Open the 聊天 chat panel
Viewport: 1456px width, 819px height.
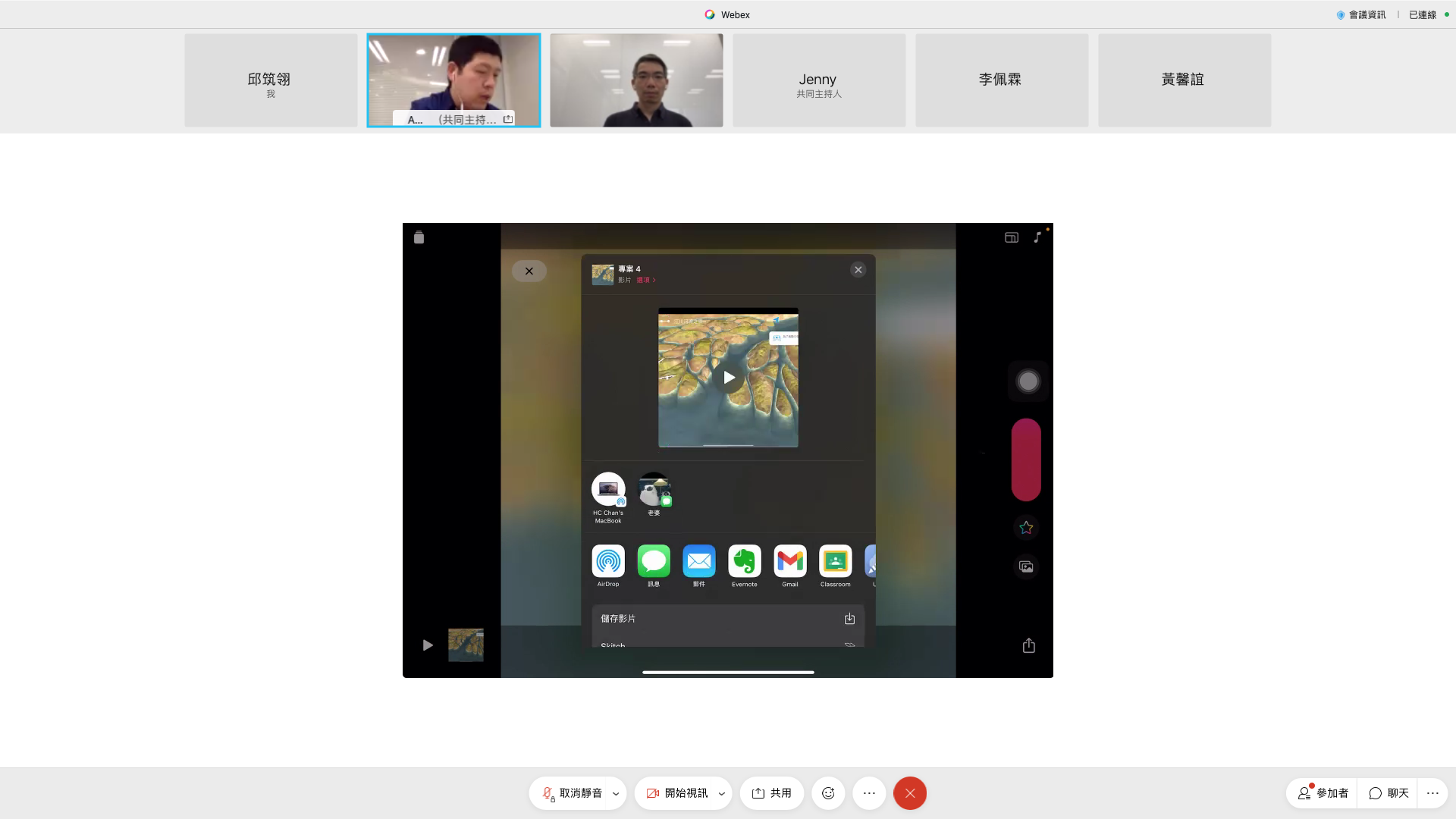coord(1389,793)
